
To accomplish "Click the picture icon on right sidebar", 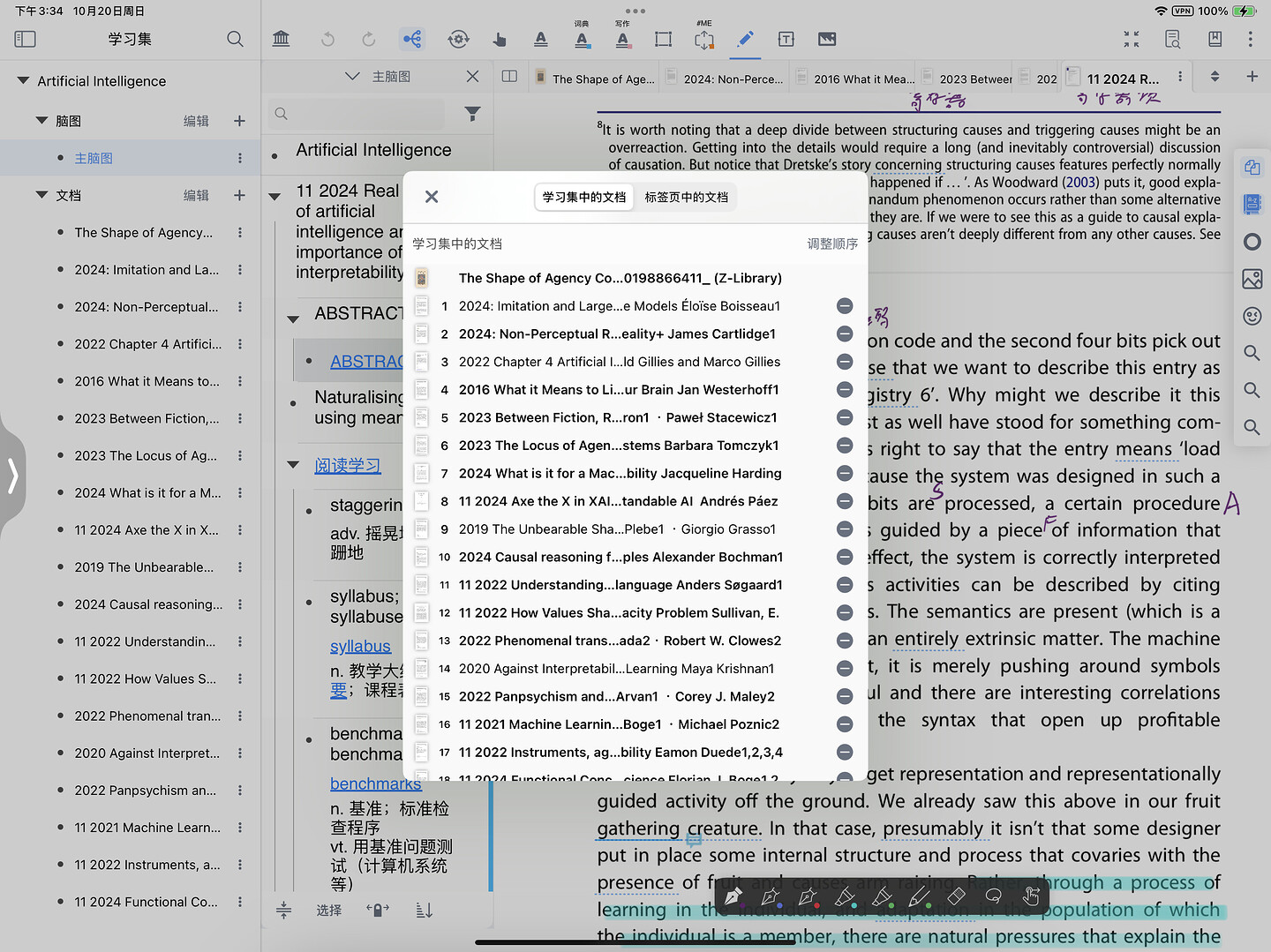I will (1252, 279).
